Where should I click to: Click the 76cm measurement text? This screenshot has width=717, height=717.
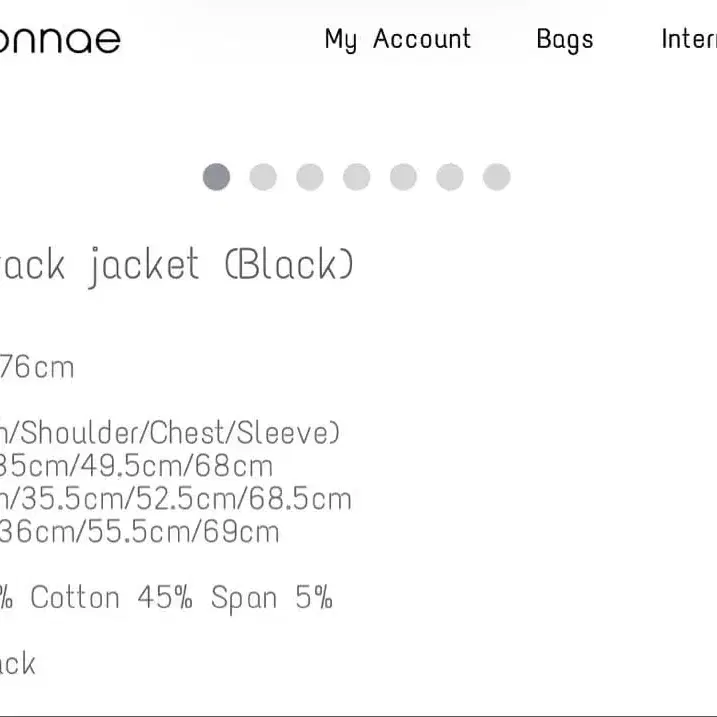(36, 367)
